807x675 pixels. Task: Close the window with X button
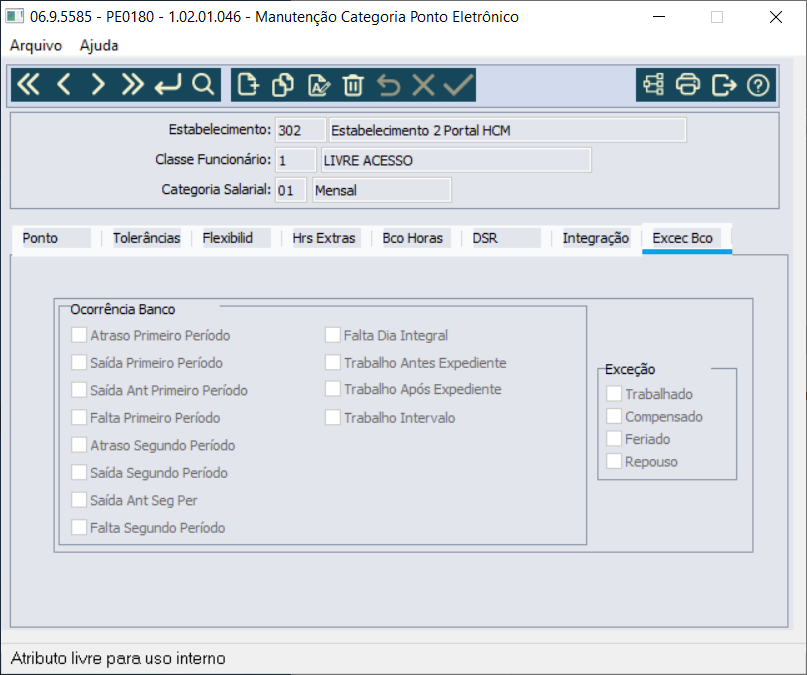tap(776, 17)
